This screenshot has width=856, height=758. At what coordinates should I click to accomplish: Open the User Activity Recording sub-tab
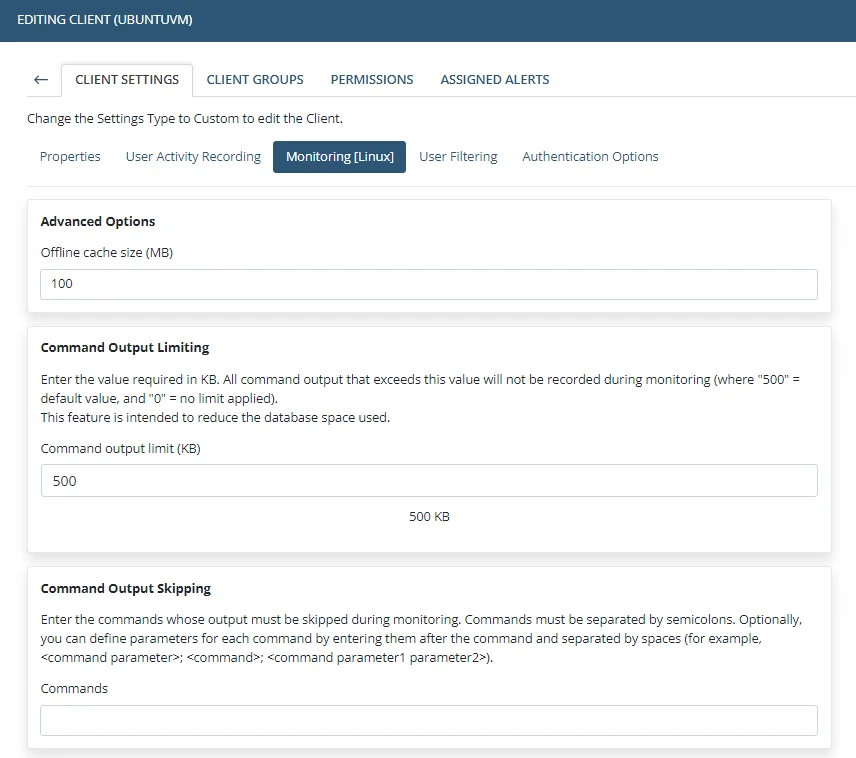click(193, 157)
